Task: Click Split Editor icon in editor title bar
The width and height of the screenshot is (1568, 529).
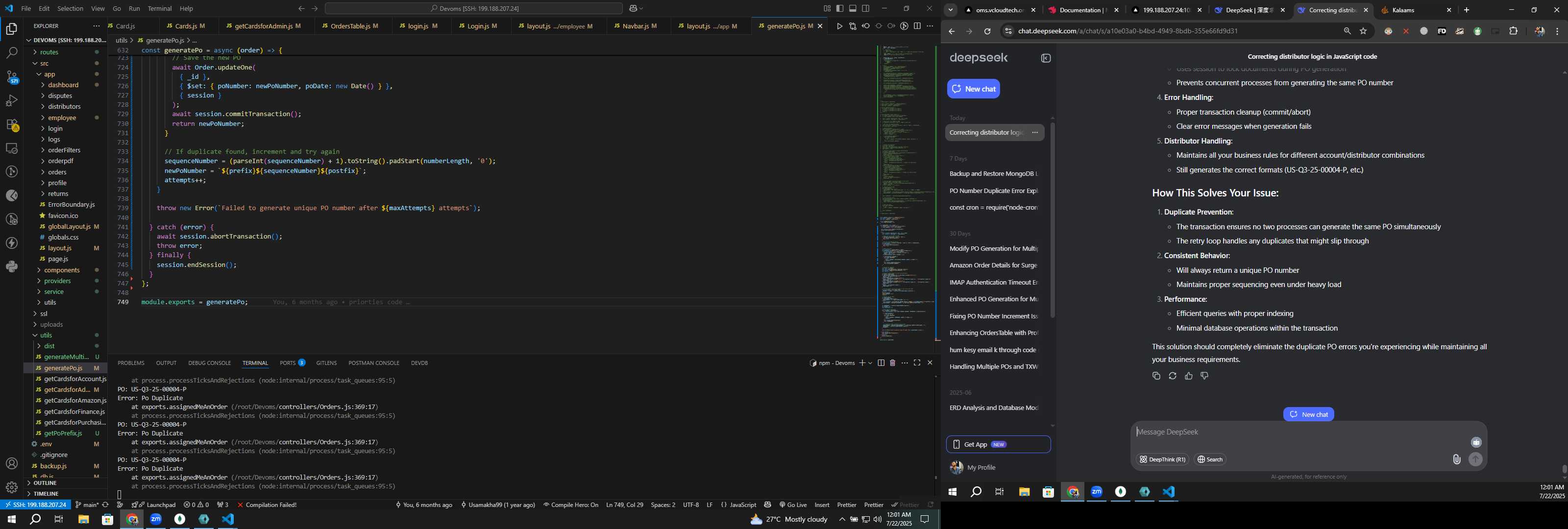Action: click(x=917, y=26)
